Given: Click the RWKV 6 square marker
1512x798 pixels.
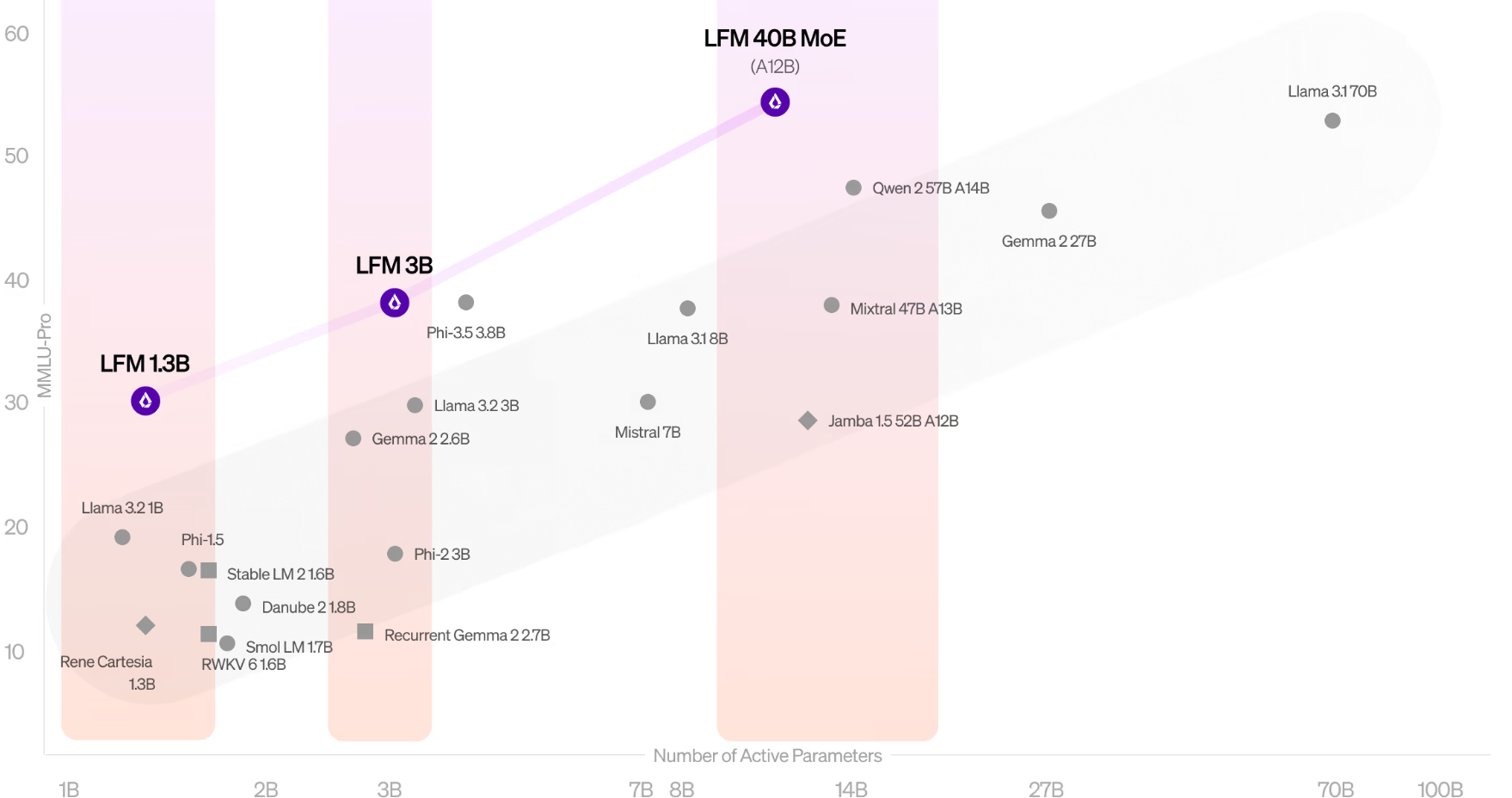Looking at the screenshot, I should pos(208,634).
